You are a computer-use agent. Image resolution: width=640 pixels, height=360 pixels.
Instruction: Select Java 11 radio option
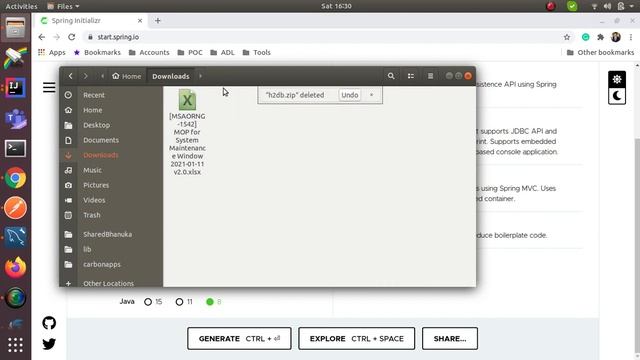pos(179,302)
